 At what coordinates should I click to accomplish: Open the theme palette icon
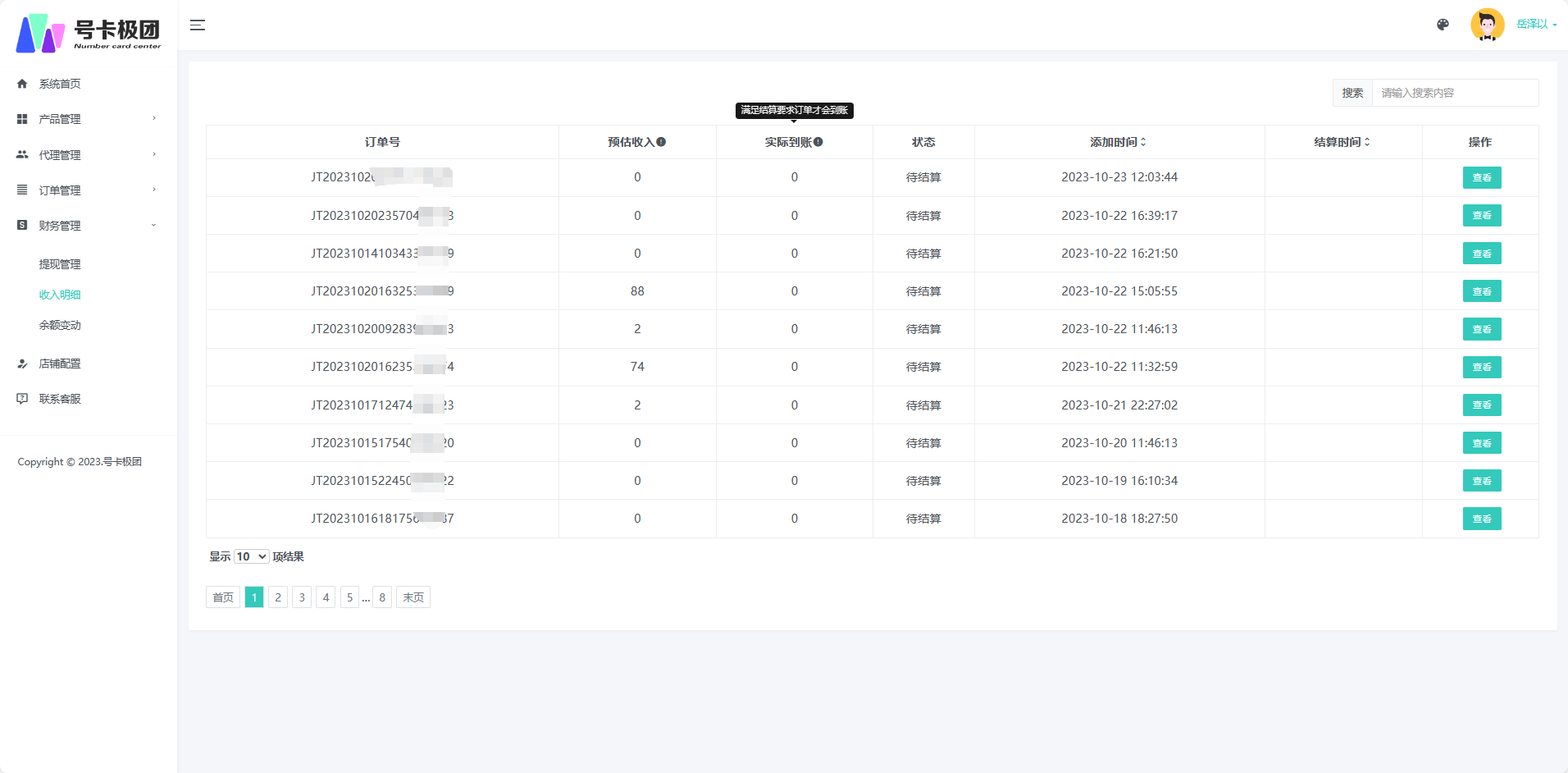click(1443, 25)
